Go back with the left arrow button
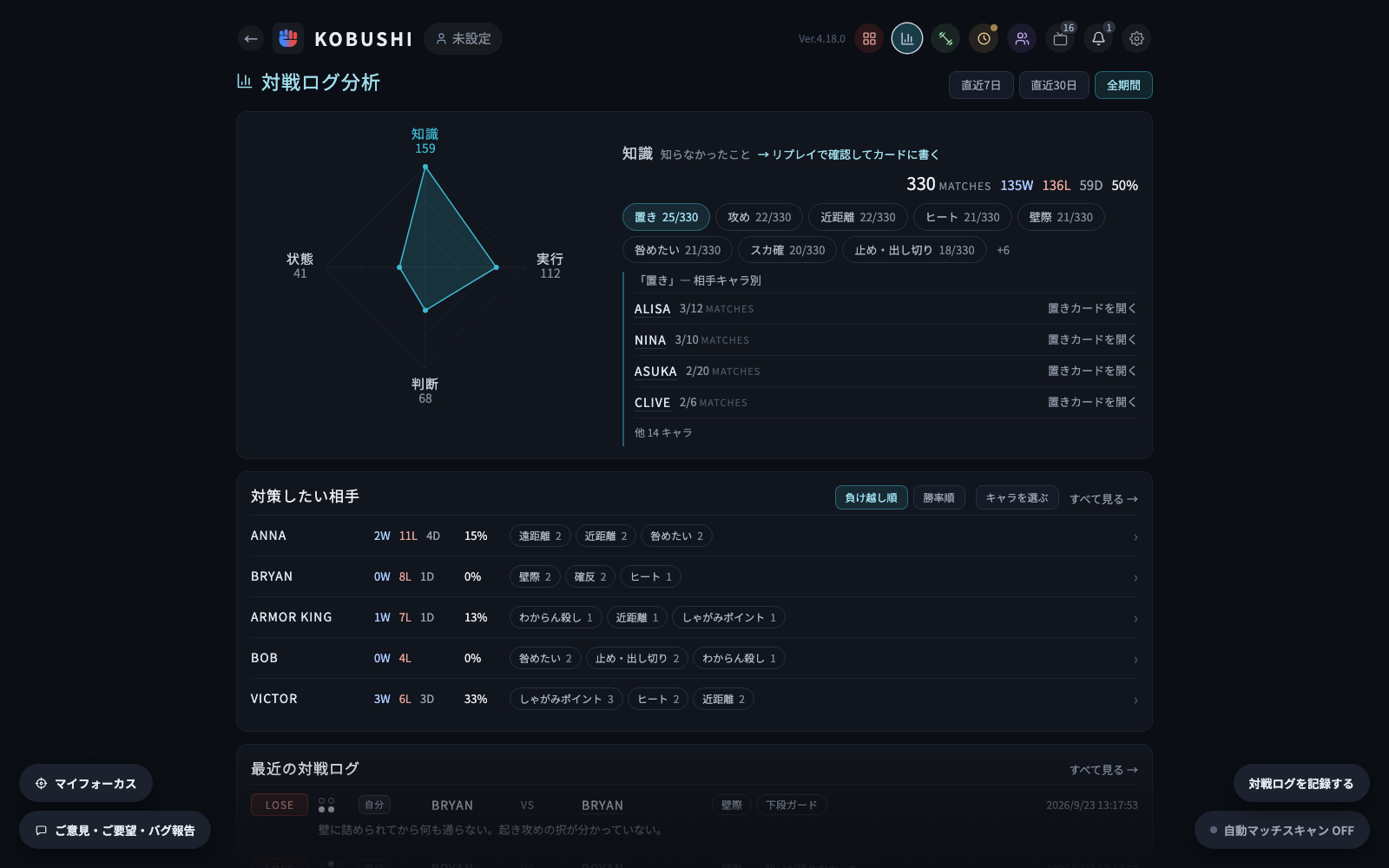 (251, 38)
